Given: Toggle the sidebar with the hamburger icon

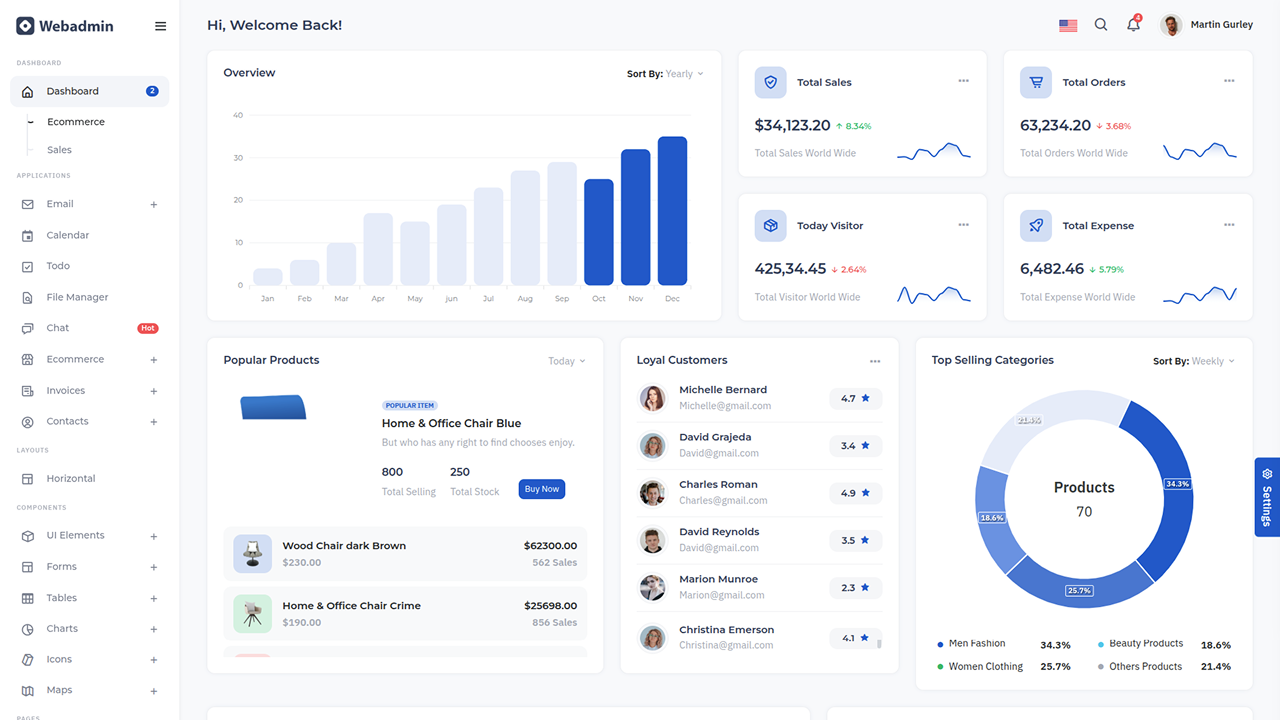Looking at the screenshot, I should click(160, 26).
